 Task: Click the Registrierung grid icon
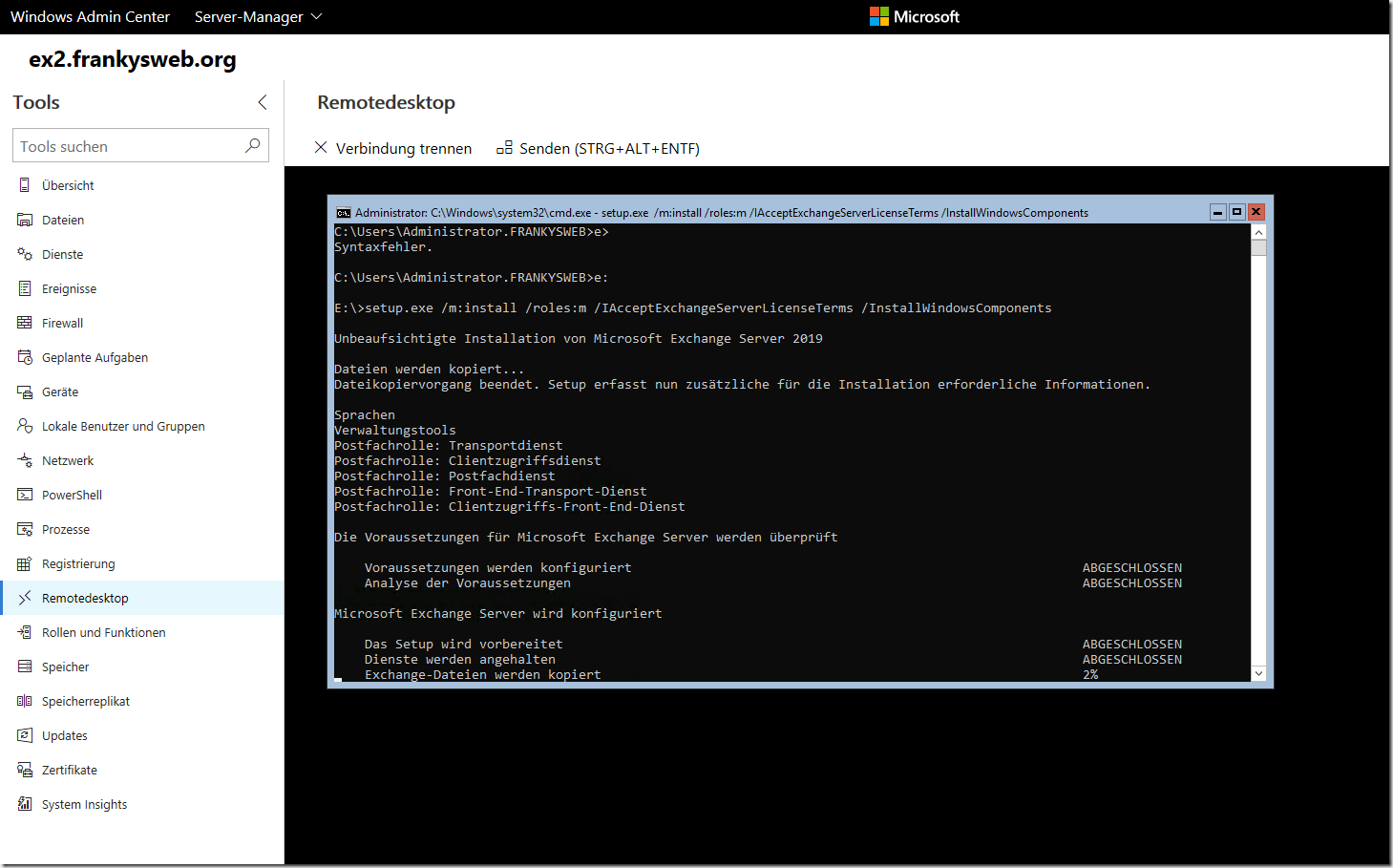[25, 563]
